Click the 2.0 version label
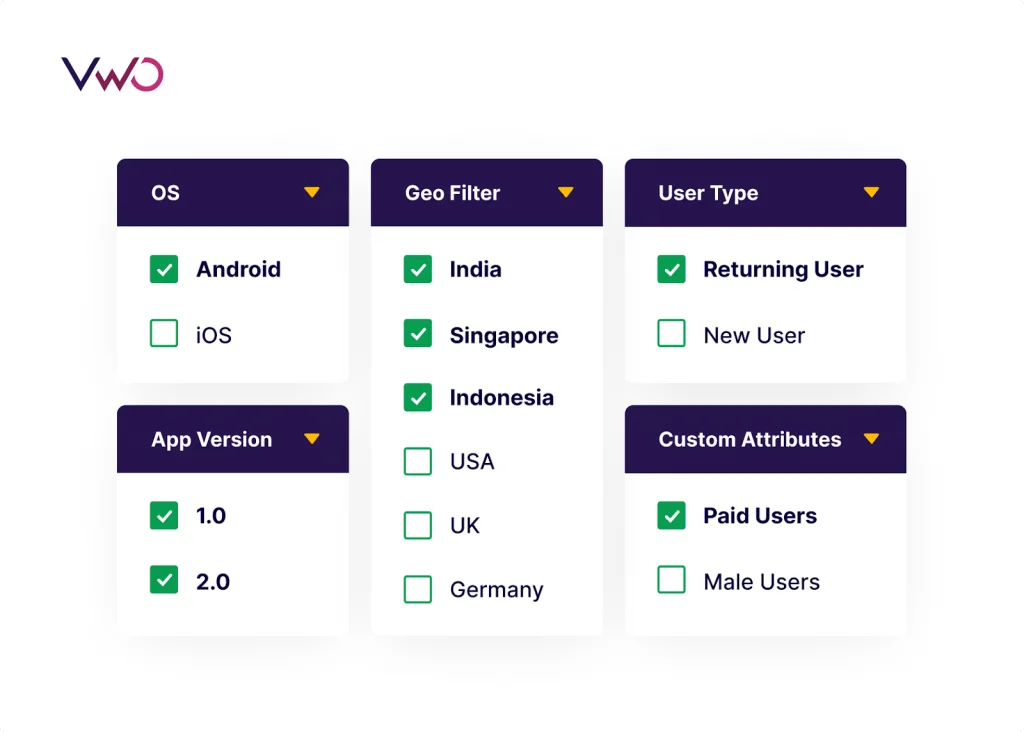Image resolution: width=1024 pixels, height=732 pixels. (x=213, y=581)
